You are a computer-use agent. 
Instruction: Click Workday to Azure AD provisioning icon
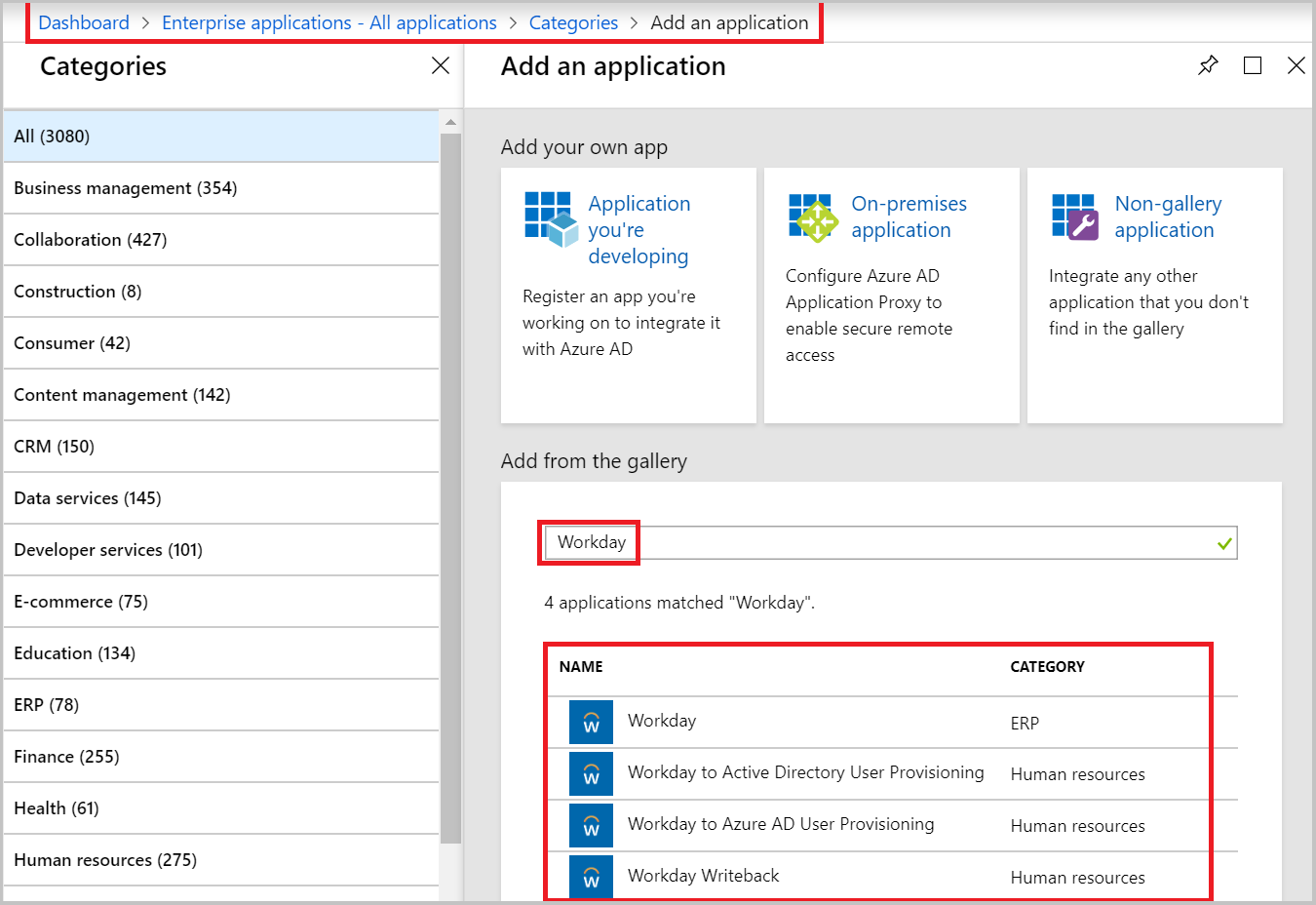click(591, 825)
